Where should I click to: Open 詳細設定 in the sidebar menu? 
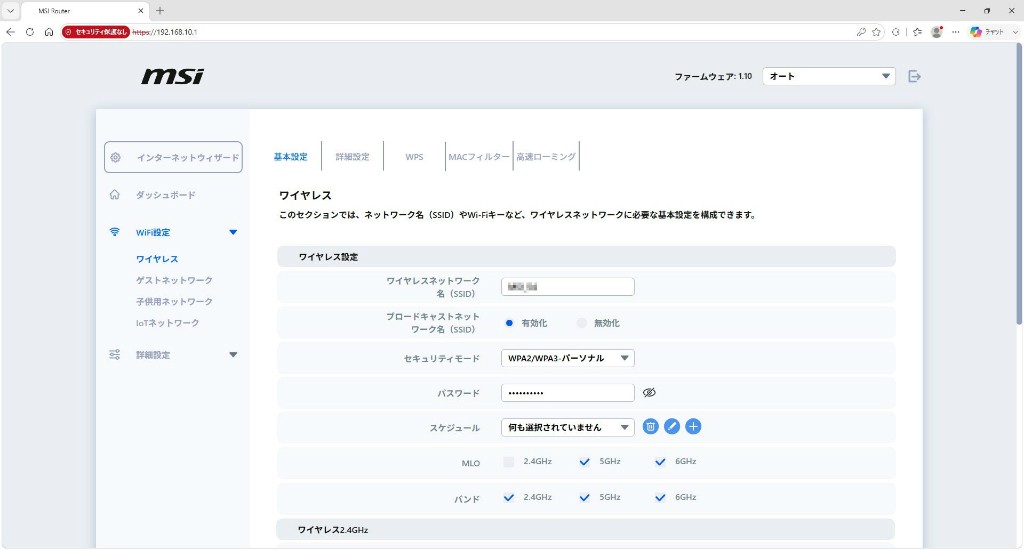coord(153,355)
